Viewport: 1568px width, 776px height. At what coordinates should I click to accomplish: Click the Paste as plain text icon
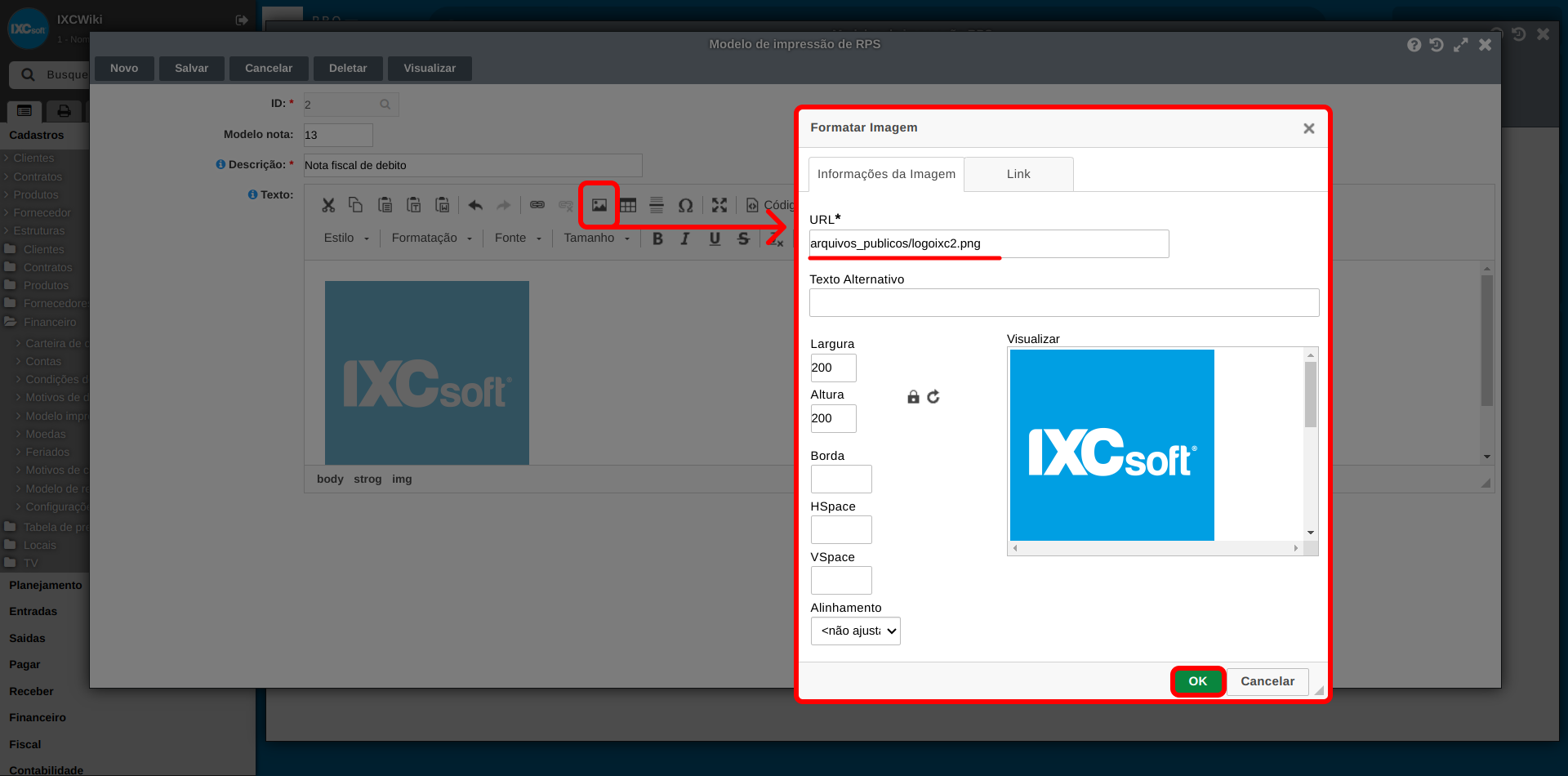413,205
